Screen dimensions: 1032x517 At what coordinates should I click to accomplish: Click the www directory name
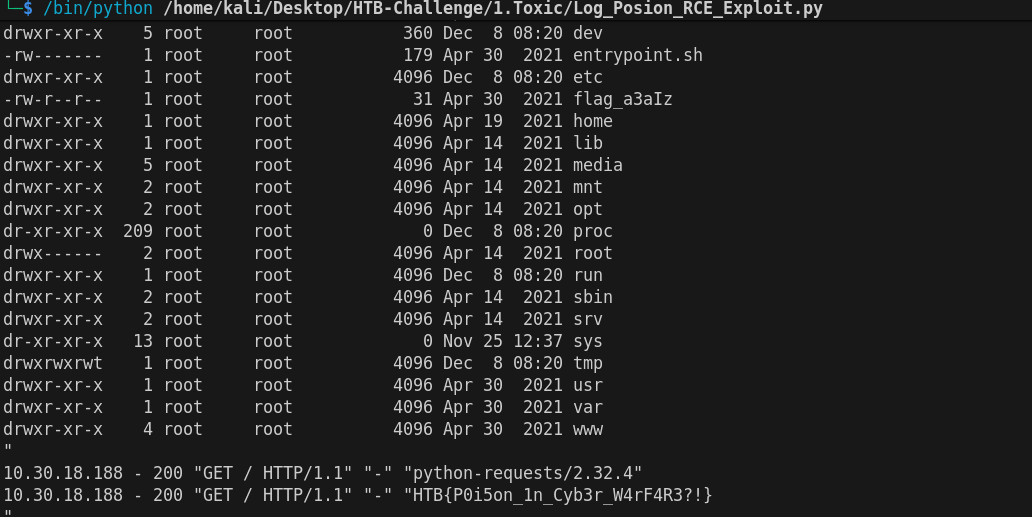pyautogui.click(x=588, y=429)
